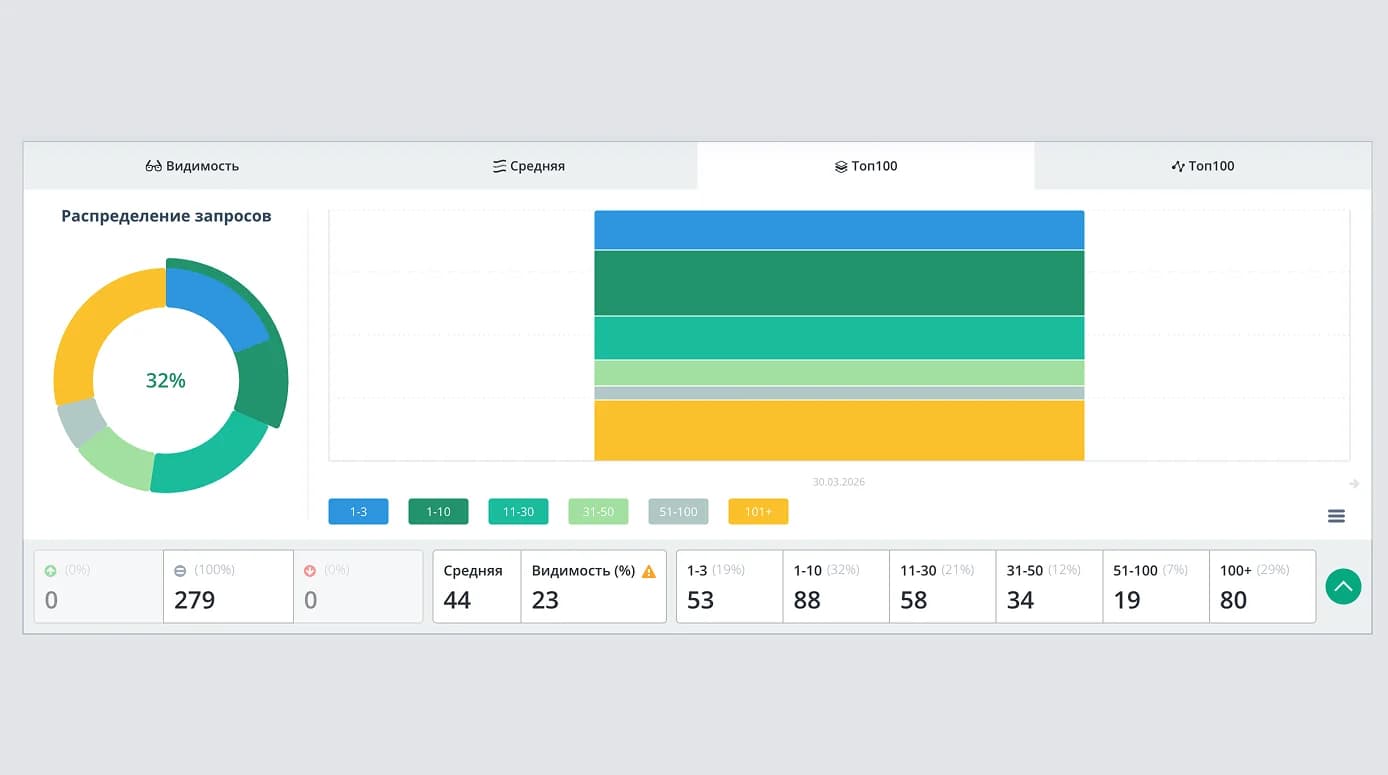This screenshot has width=1388, height=775.
Task: Switch to the Средняя tab
Action: pos(529,166)
